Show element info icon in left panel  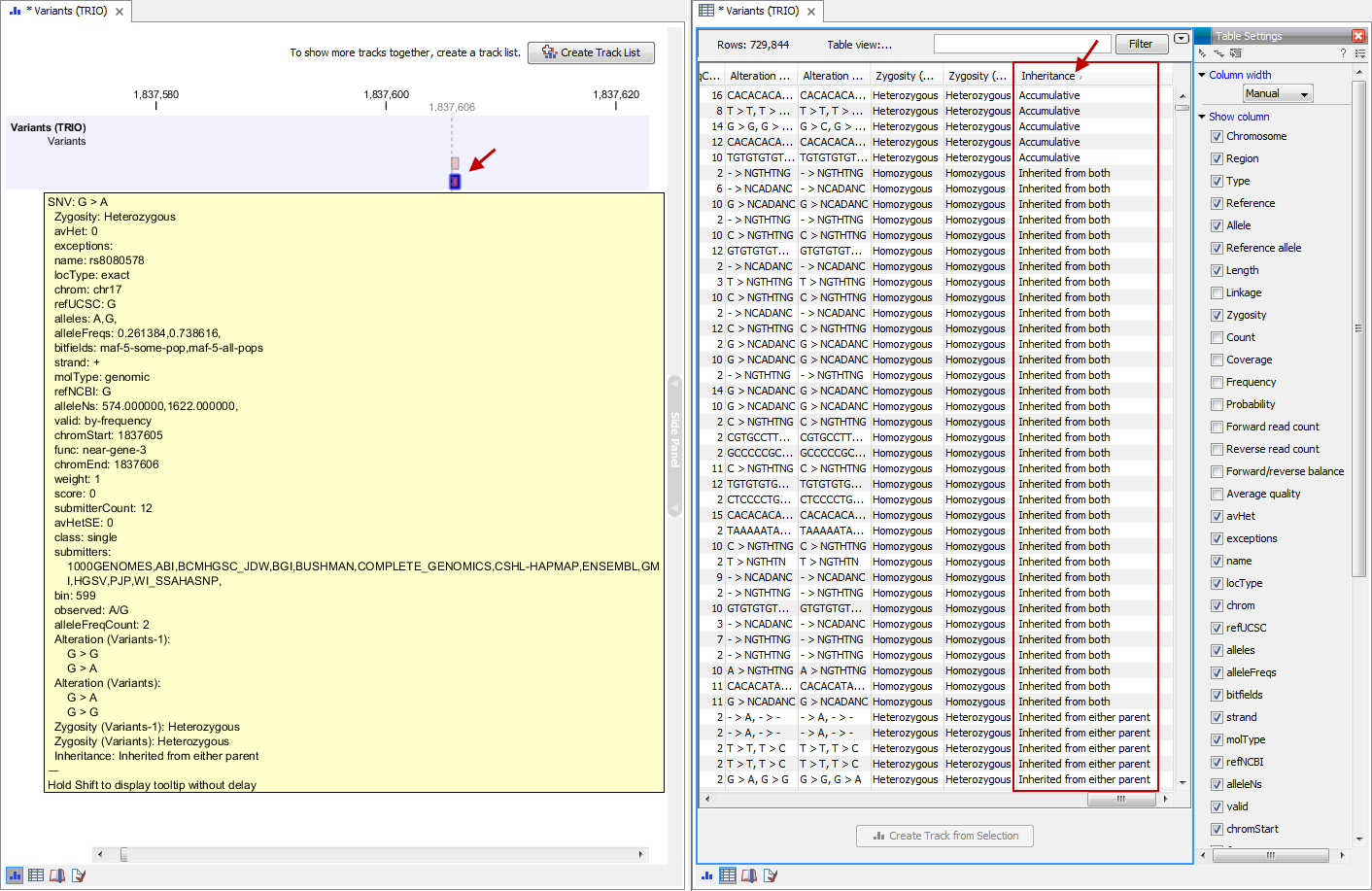[79, 875]
